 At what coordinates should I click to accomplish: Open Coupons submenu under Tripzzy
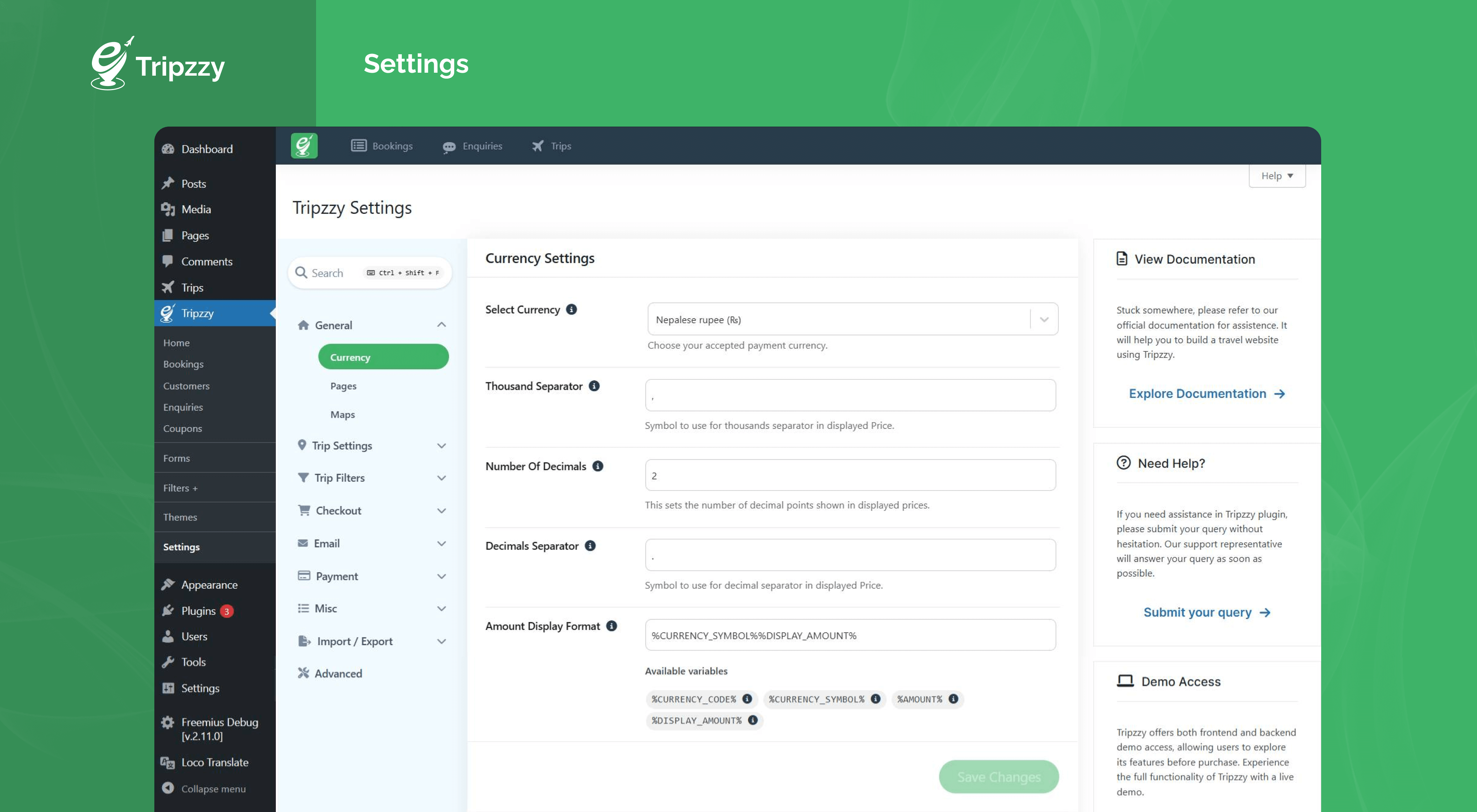coord(182,428)
